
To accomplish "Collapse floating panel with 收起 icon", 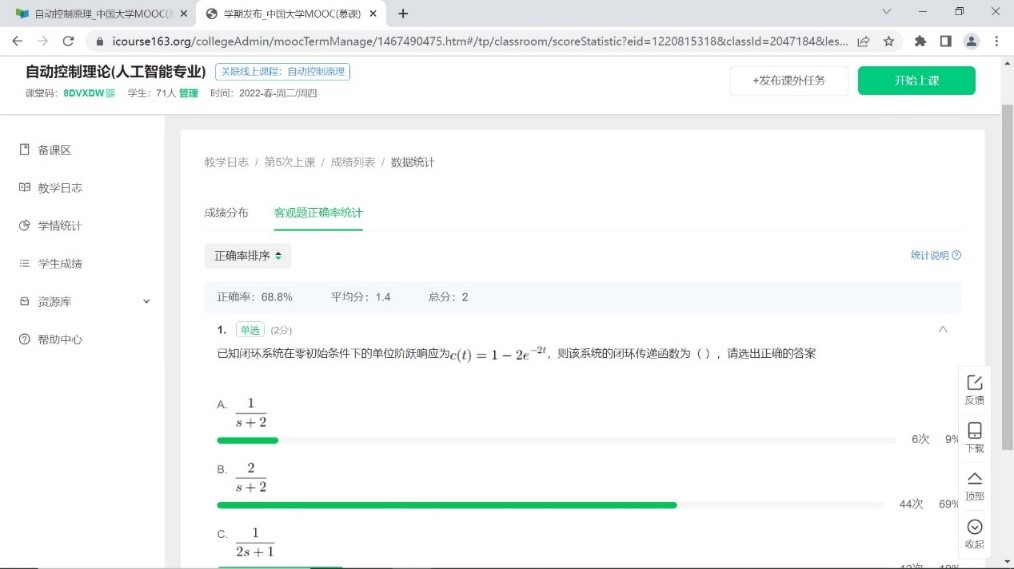I will pos(974,528).
